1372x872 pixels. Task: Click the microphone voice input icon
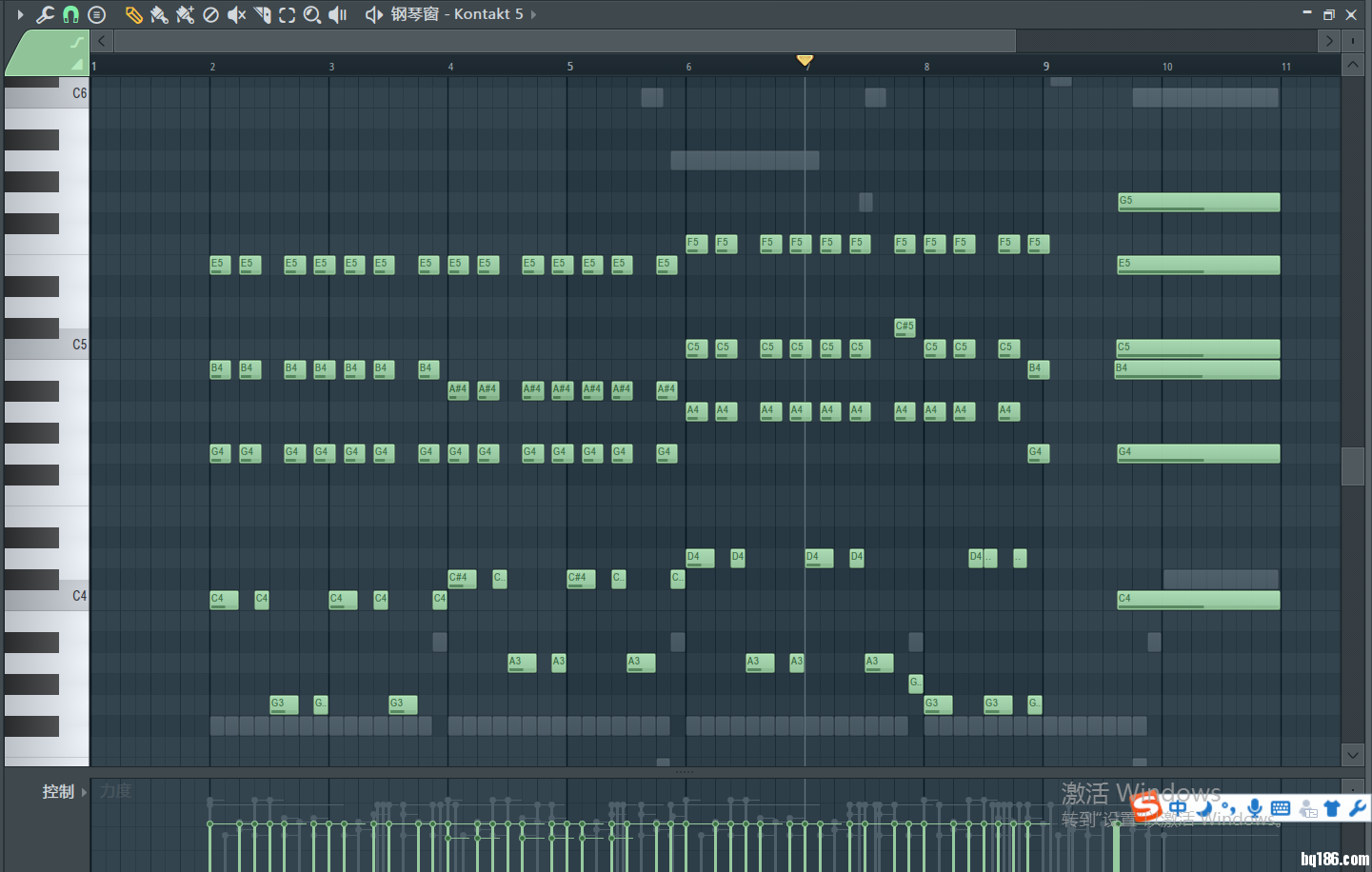[1255, 808]
